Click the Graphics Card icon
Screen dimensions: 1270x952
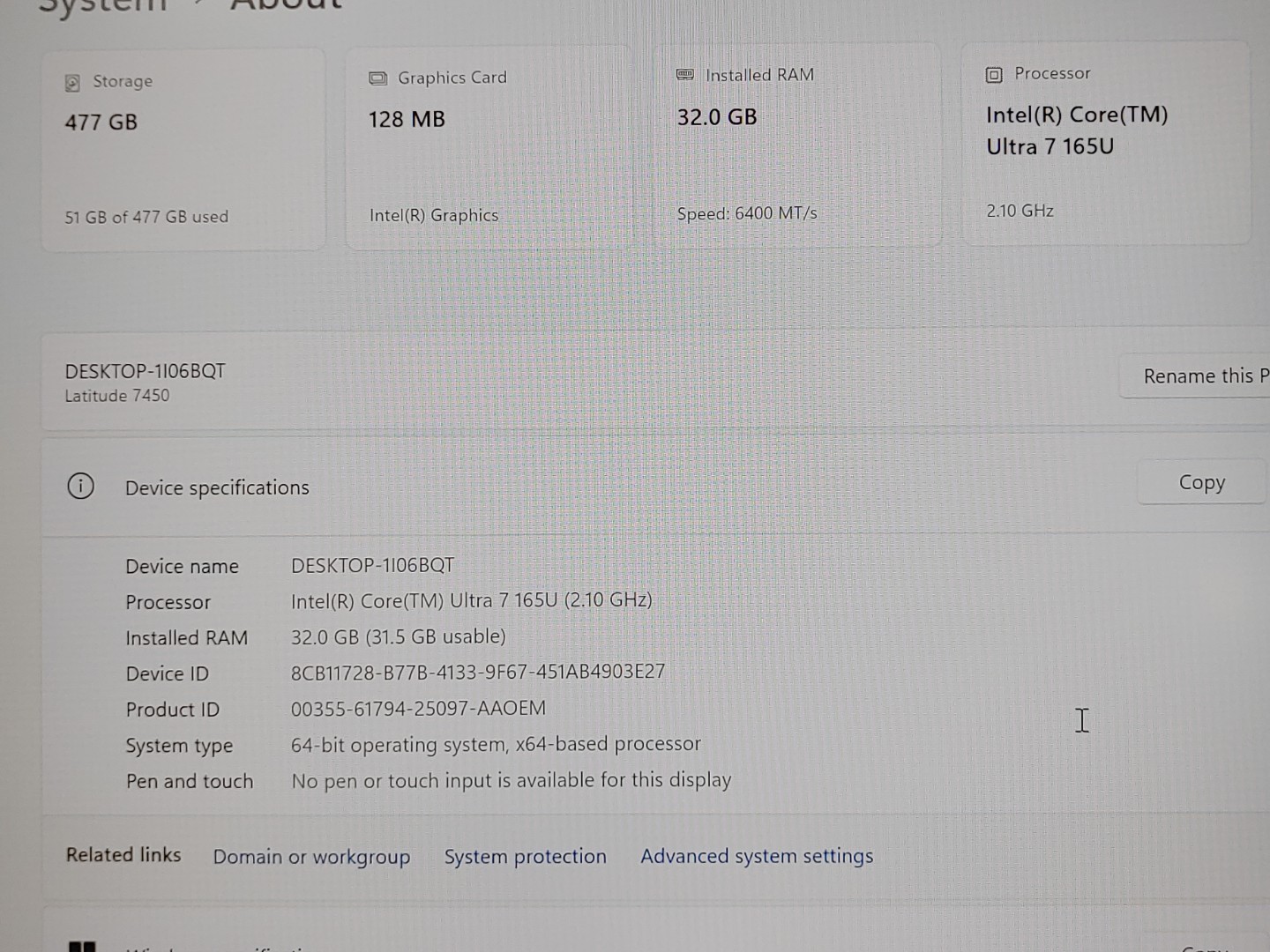point(377,78)
